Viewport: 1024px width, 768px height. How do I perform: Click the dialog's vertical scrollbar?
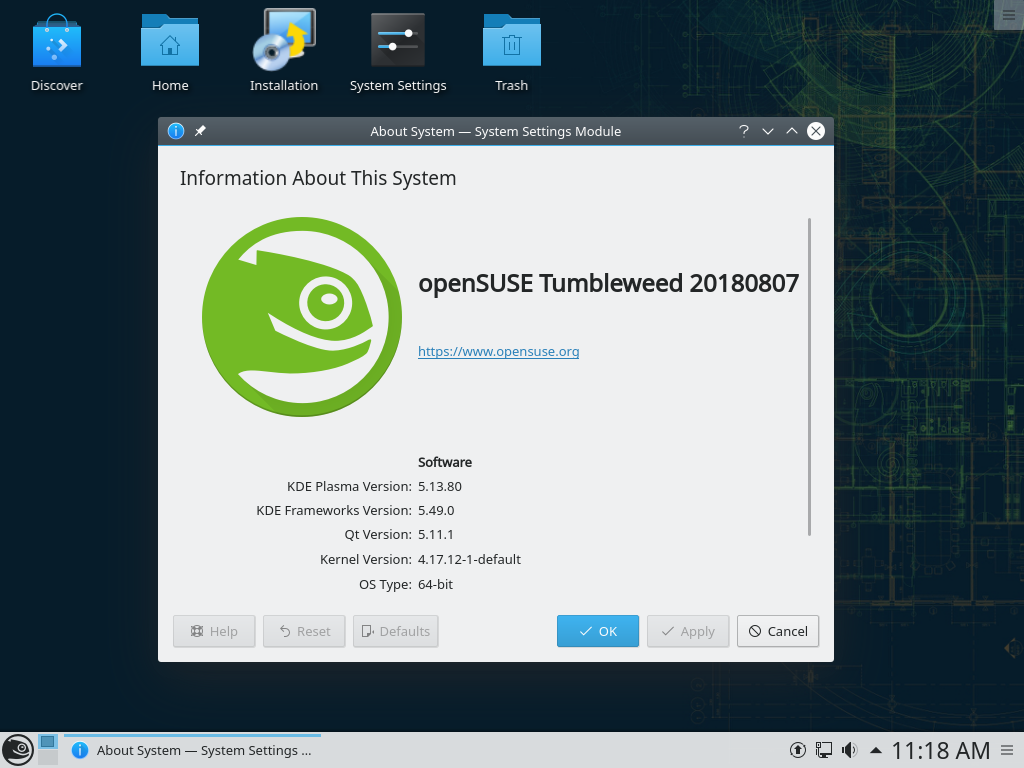809,376
